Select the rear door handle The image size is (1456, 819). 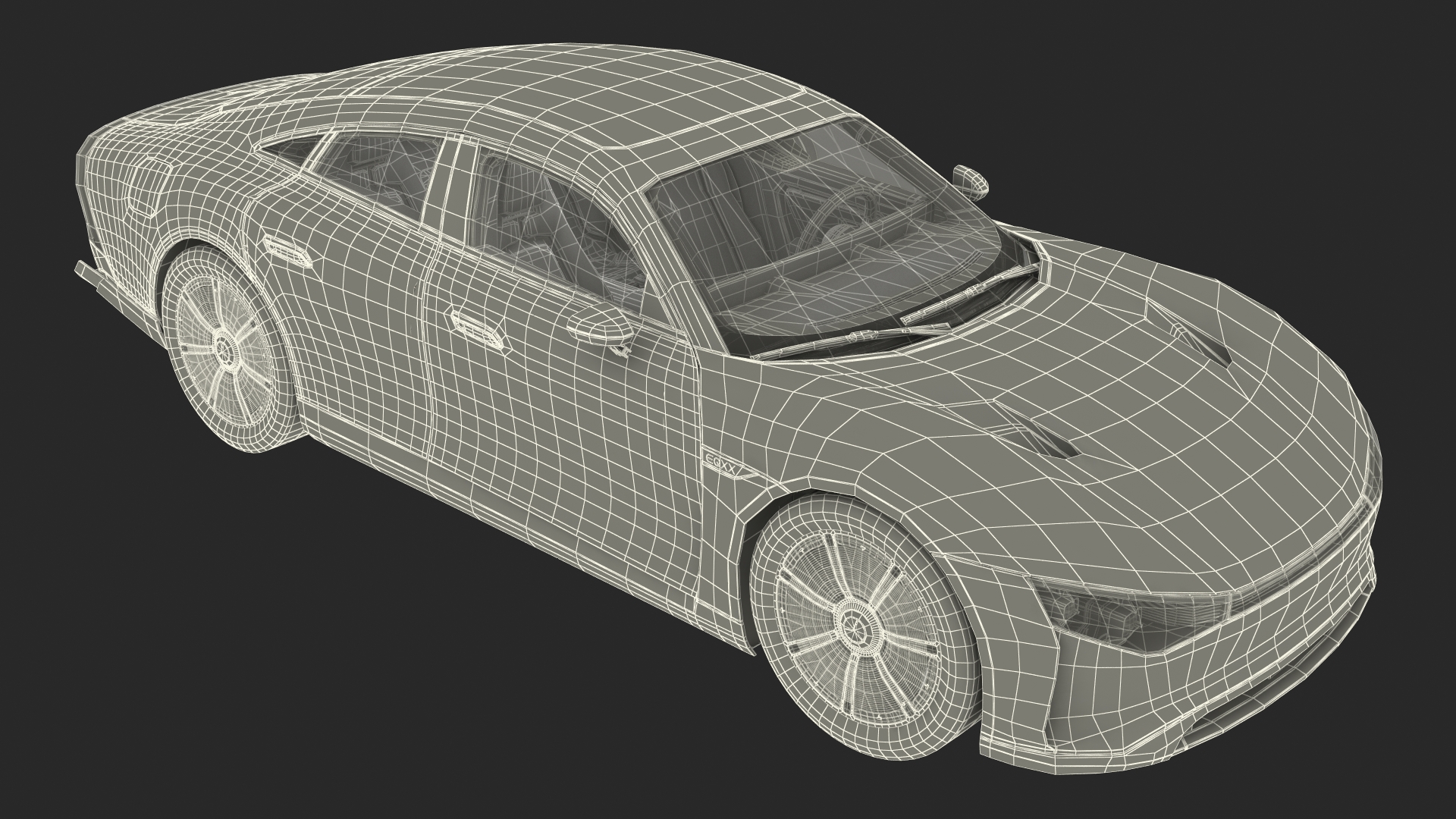pyautogui.click(x=288, y=251)
